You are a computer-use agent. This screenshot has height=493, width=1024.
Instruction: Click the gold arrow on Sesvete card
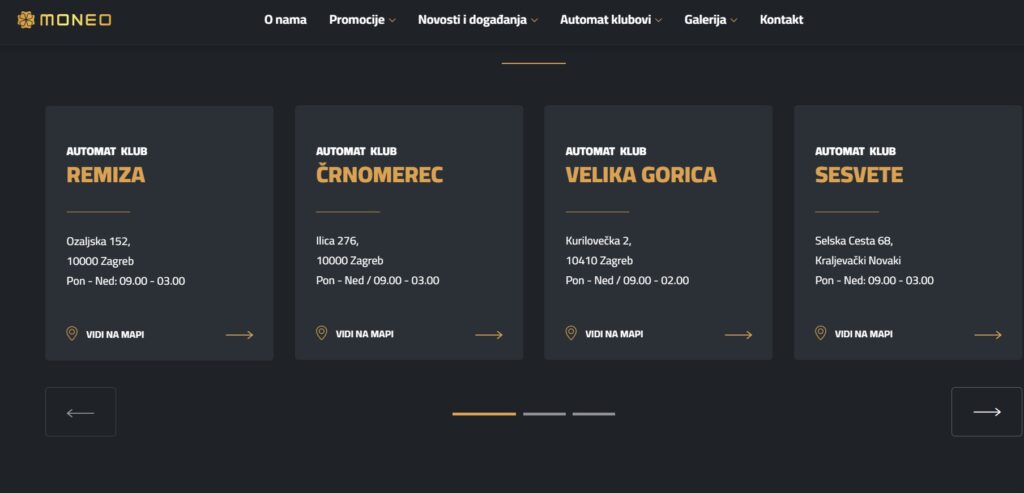coord(987,335)
